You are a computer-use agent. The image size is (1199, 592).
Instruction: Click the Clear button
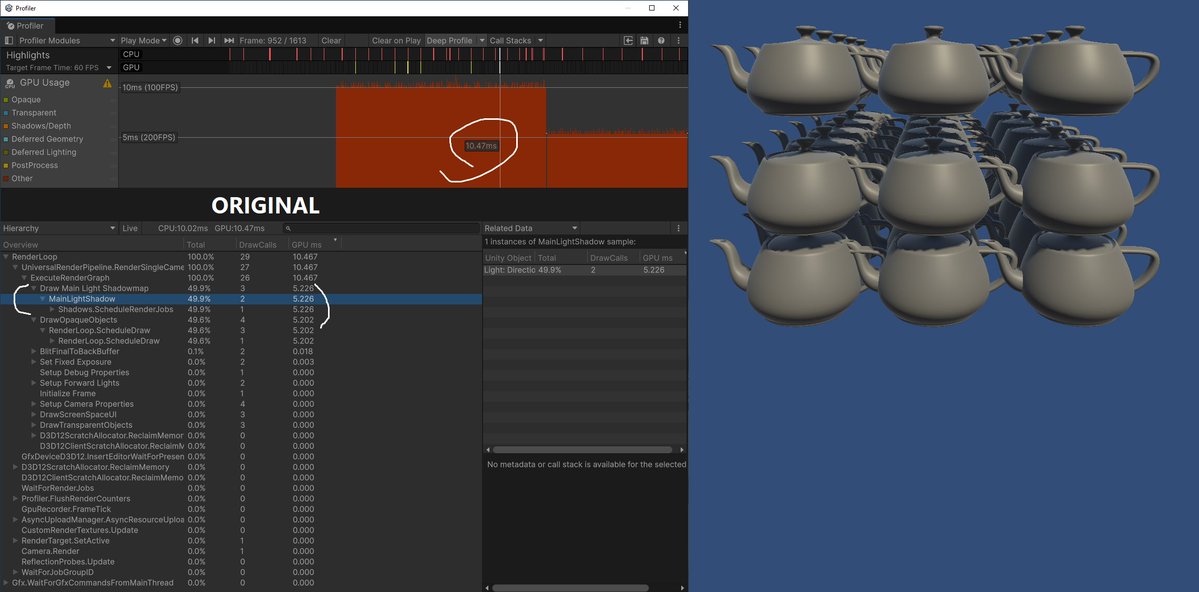[x=331, y=41]
